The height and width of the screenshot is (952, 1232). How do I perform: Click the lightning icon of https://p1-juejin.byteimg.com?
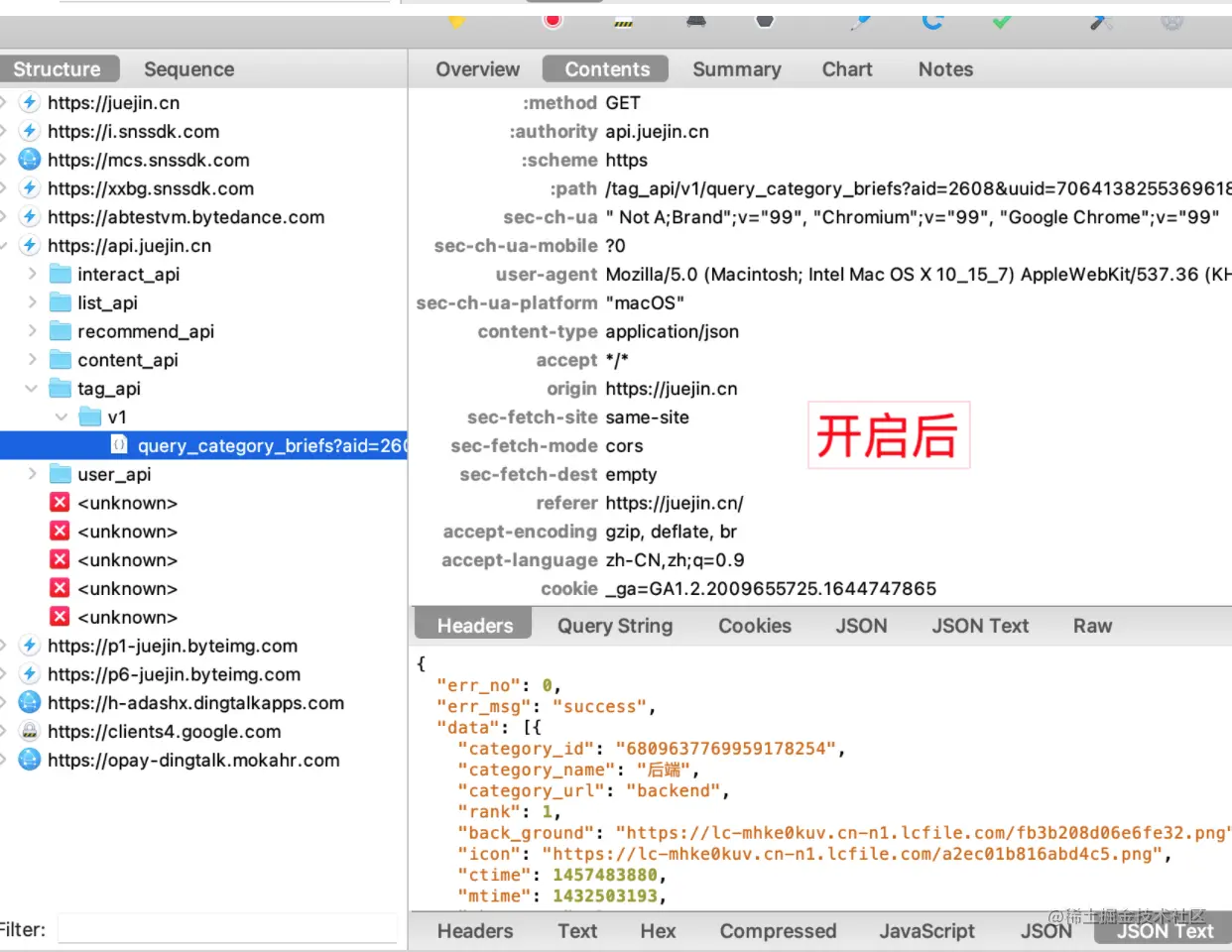point(30,646)
